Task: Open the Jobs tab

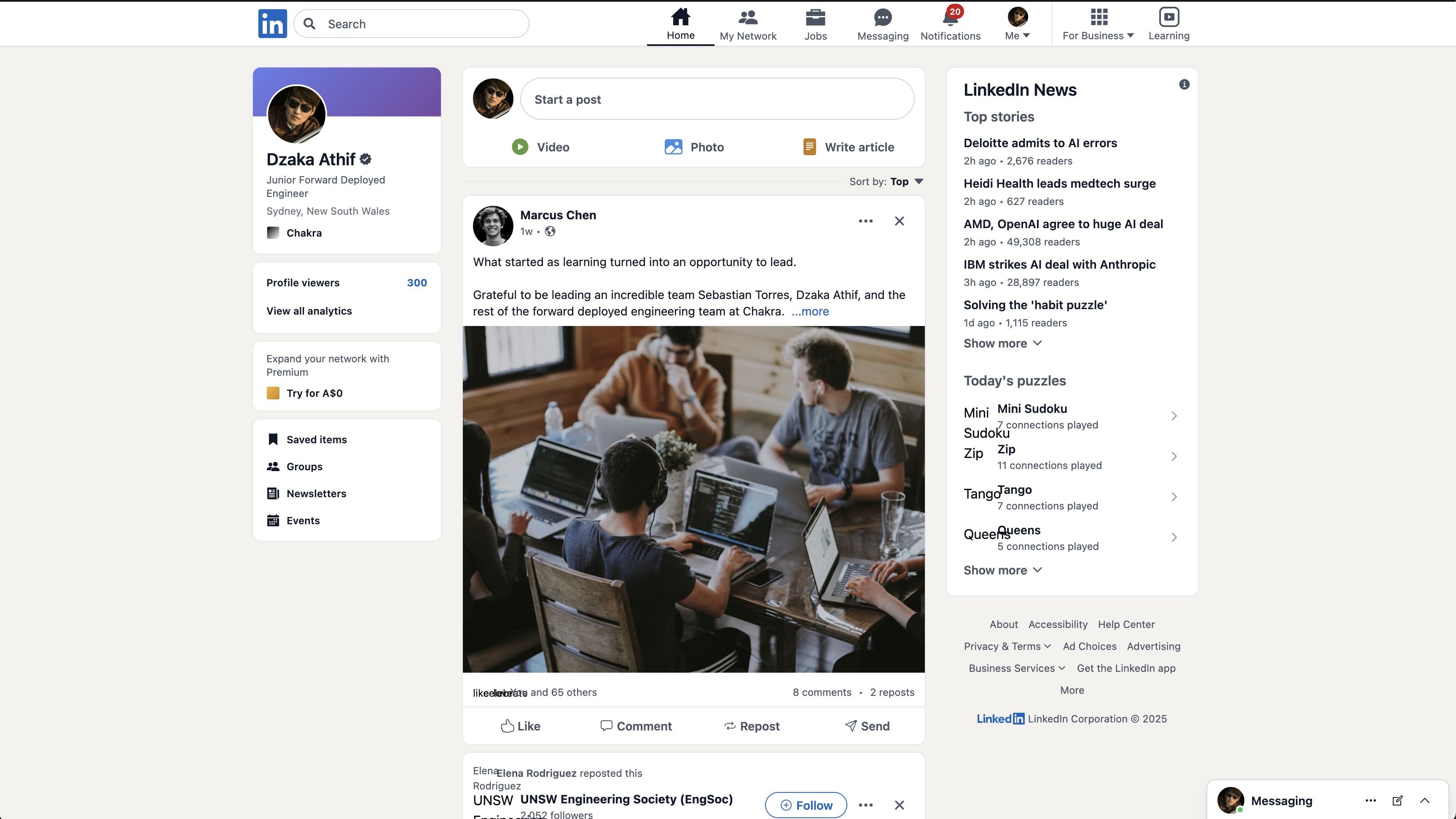Action: pos(816,24)
